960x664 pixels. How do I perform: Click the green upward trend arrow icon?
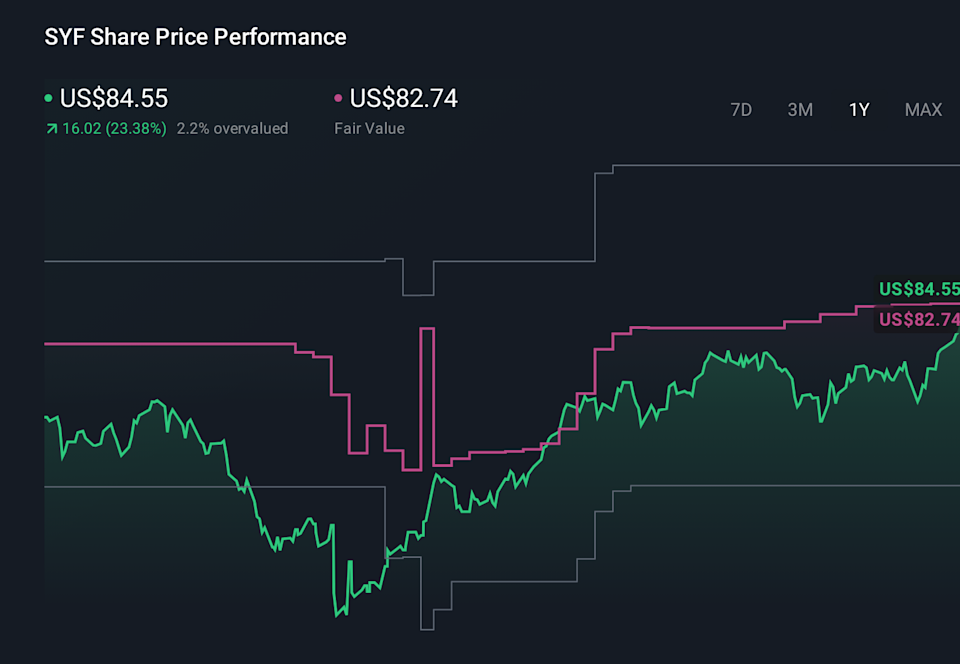pyautogui.click(x=50, y=128)
